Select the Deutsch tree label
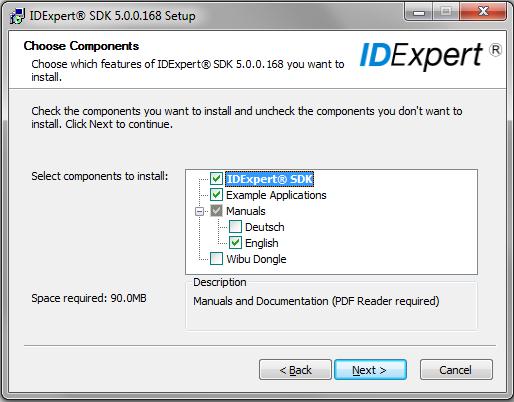The width and height of the screenshot is (514, 402). (265, 227)
